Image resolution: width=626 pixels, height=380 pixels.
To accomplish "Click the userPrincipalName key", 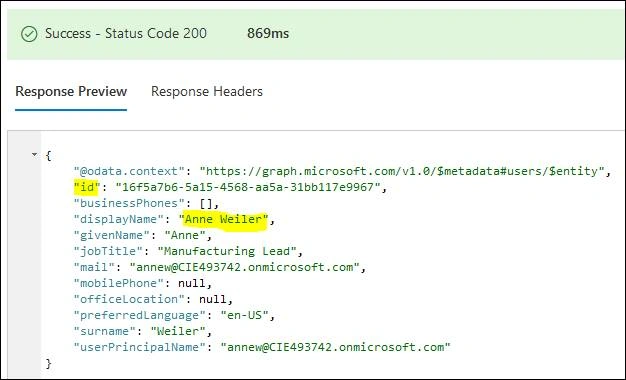I will click(140, 347).
